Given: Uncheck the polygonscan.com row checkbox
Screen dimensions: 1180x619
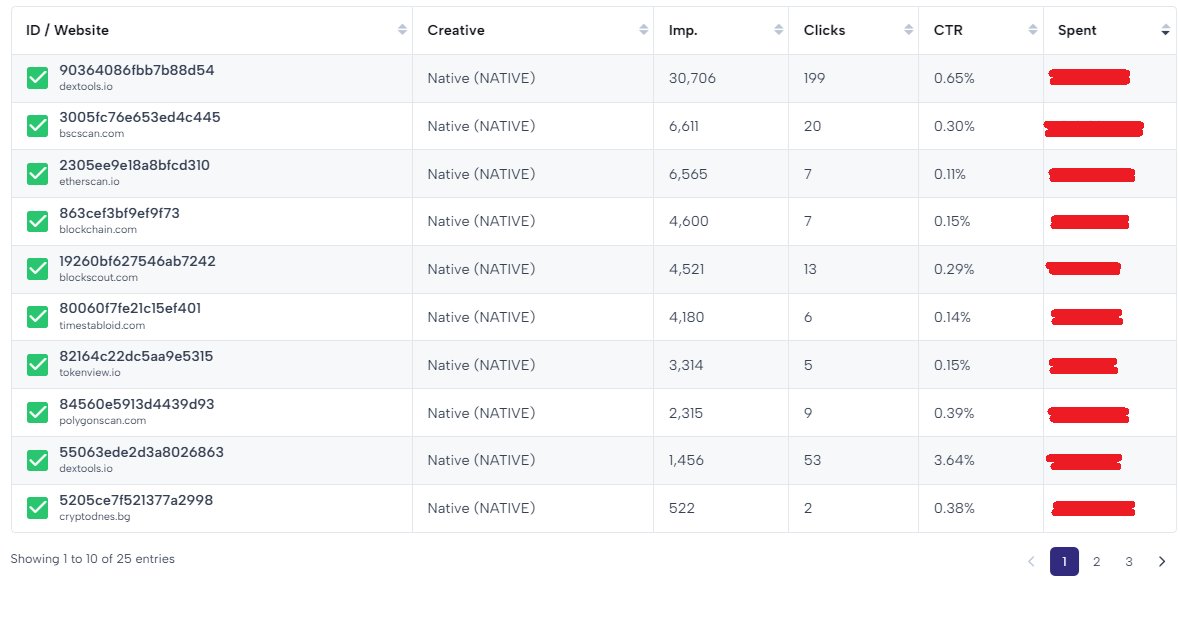Looking at the screenshot, I should pyautogui.click(x=38, y=412).
